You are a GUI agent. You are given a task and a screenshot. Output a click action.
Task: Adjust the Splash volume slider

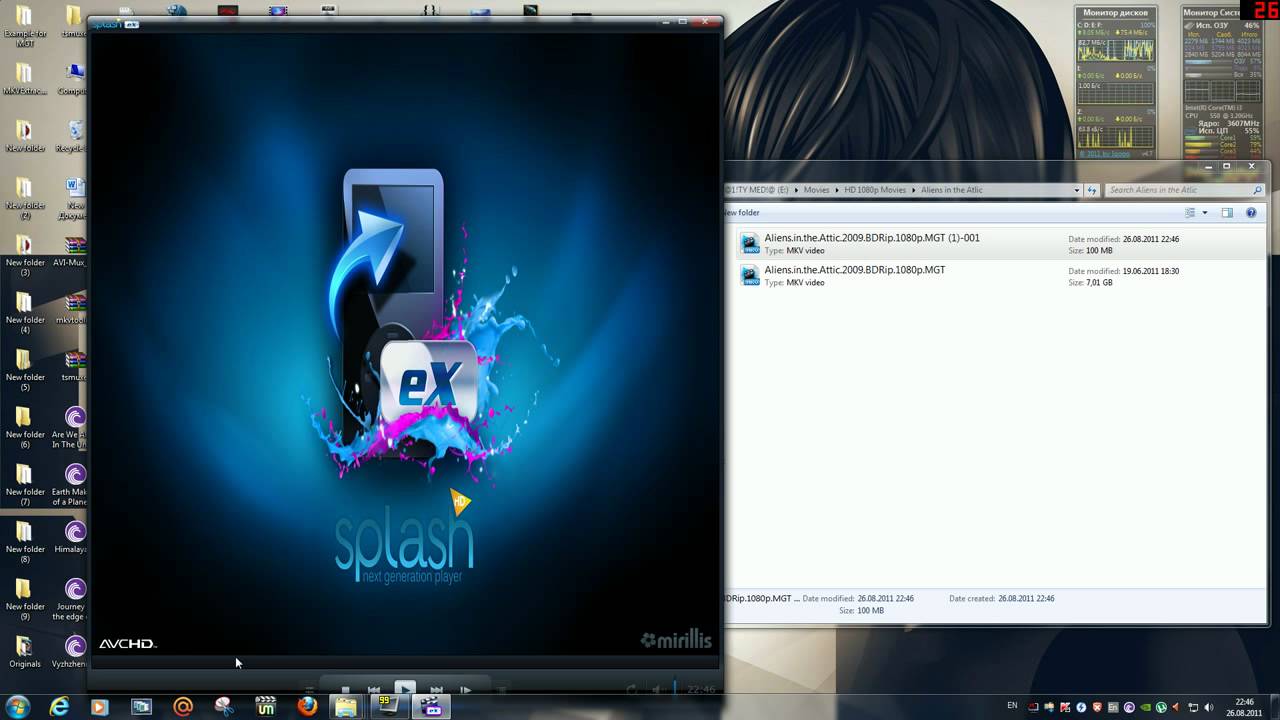click(x=675, y=688)
